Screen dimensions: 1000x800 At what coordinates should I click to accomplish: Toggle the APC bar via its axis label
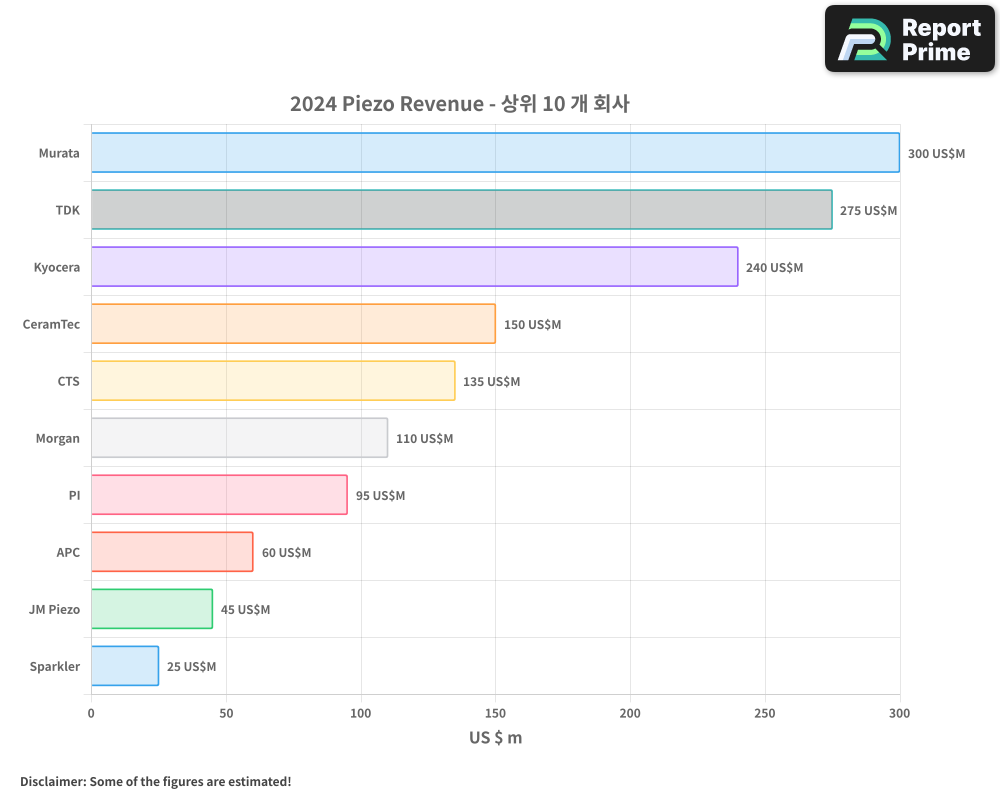coord(70,552)
